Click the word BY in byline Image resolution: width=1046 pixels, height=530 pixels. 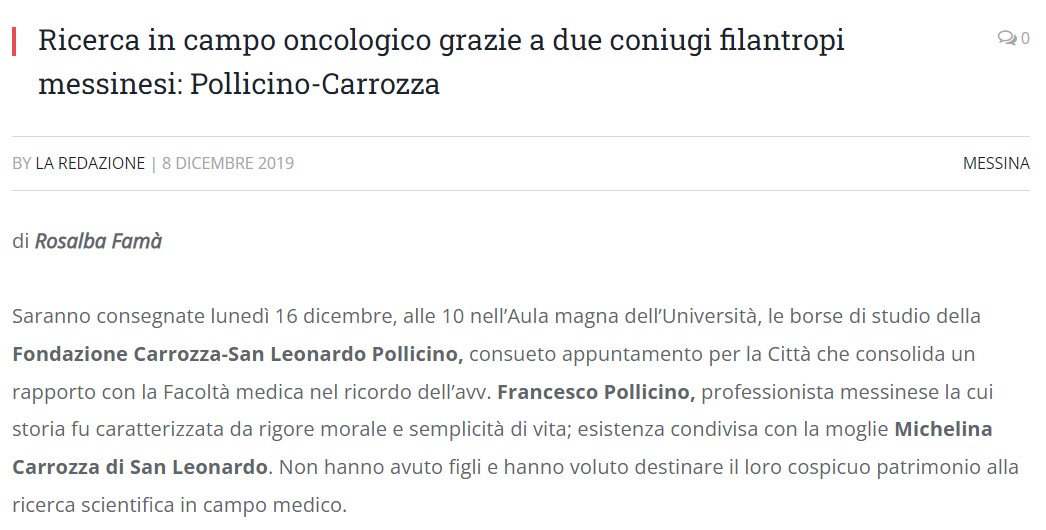coord(21,164)
